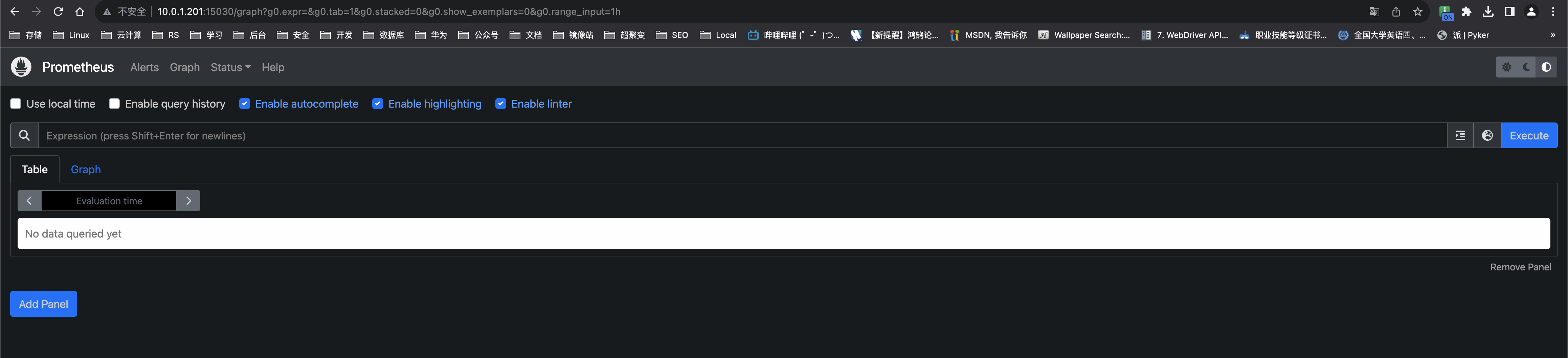
Task: Open the 云计算 bookmark folder
Action: pyautogui.click(x=121, y=35)
